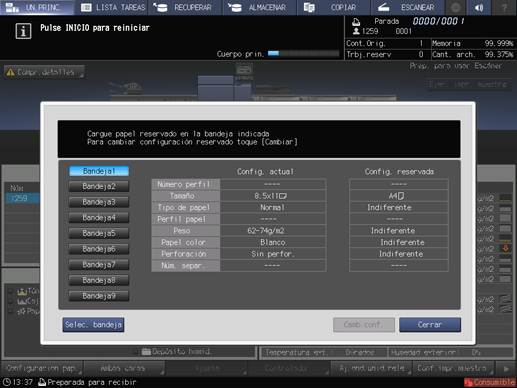This screenshot has height=388, width=517.
Task: Close the dialog with Cerrar
Action: tap(430, 325)
